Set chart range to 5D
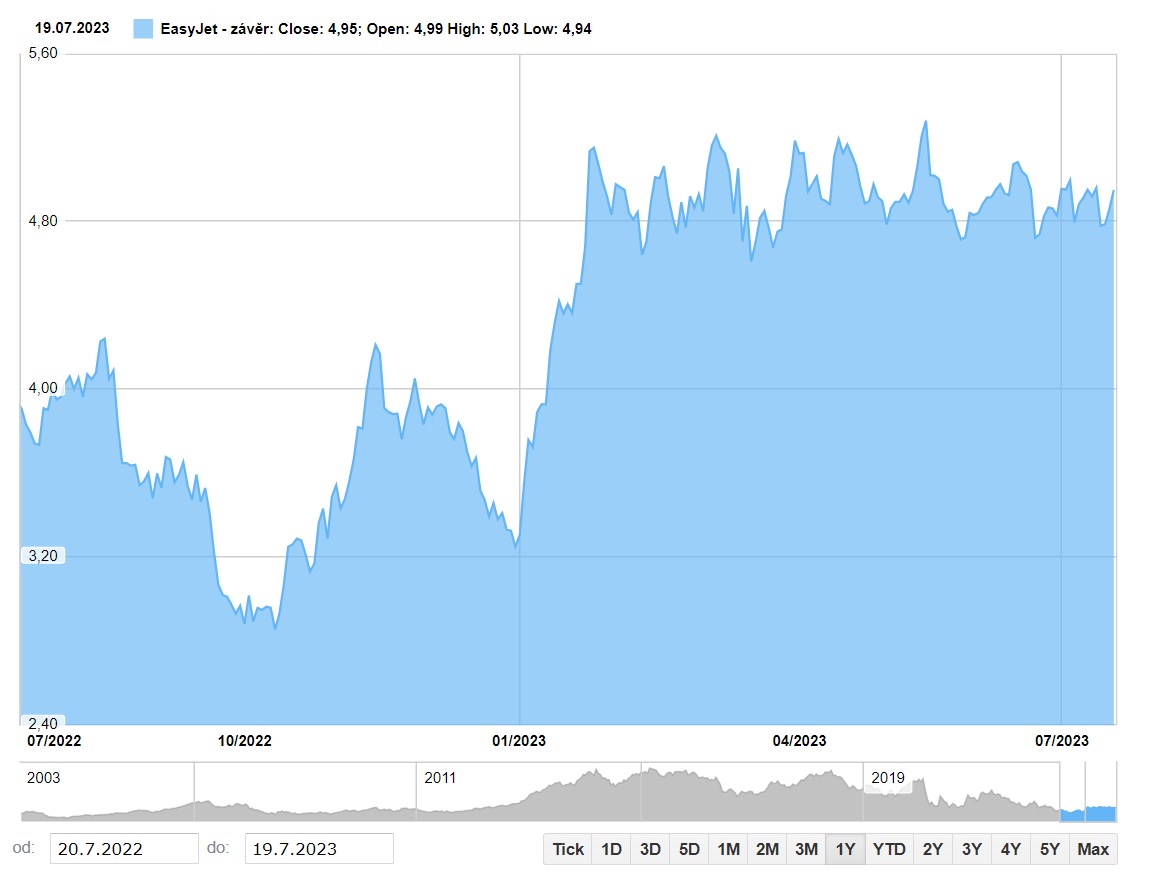The height and width of the screenshot is (877, 1155). coord(689,849)
